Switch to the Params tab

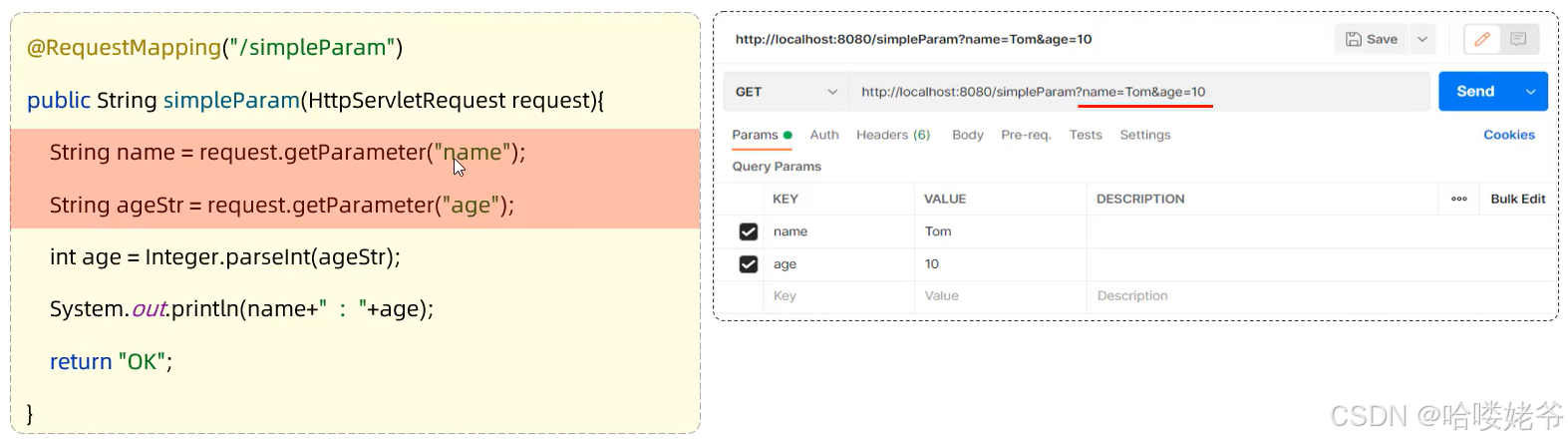(762, 135)
